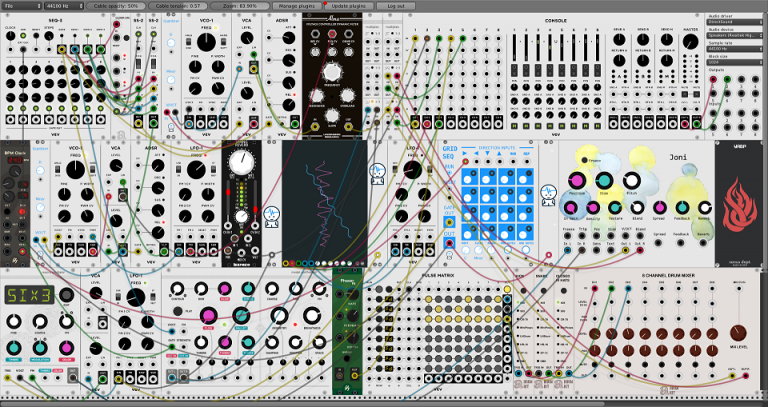Click the teal MODULATION knob

[40, 348]
